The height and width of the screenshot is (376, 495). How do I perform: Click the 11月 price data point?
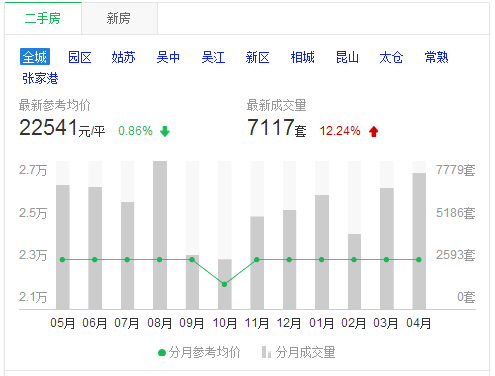coord(257,260)
